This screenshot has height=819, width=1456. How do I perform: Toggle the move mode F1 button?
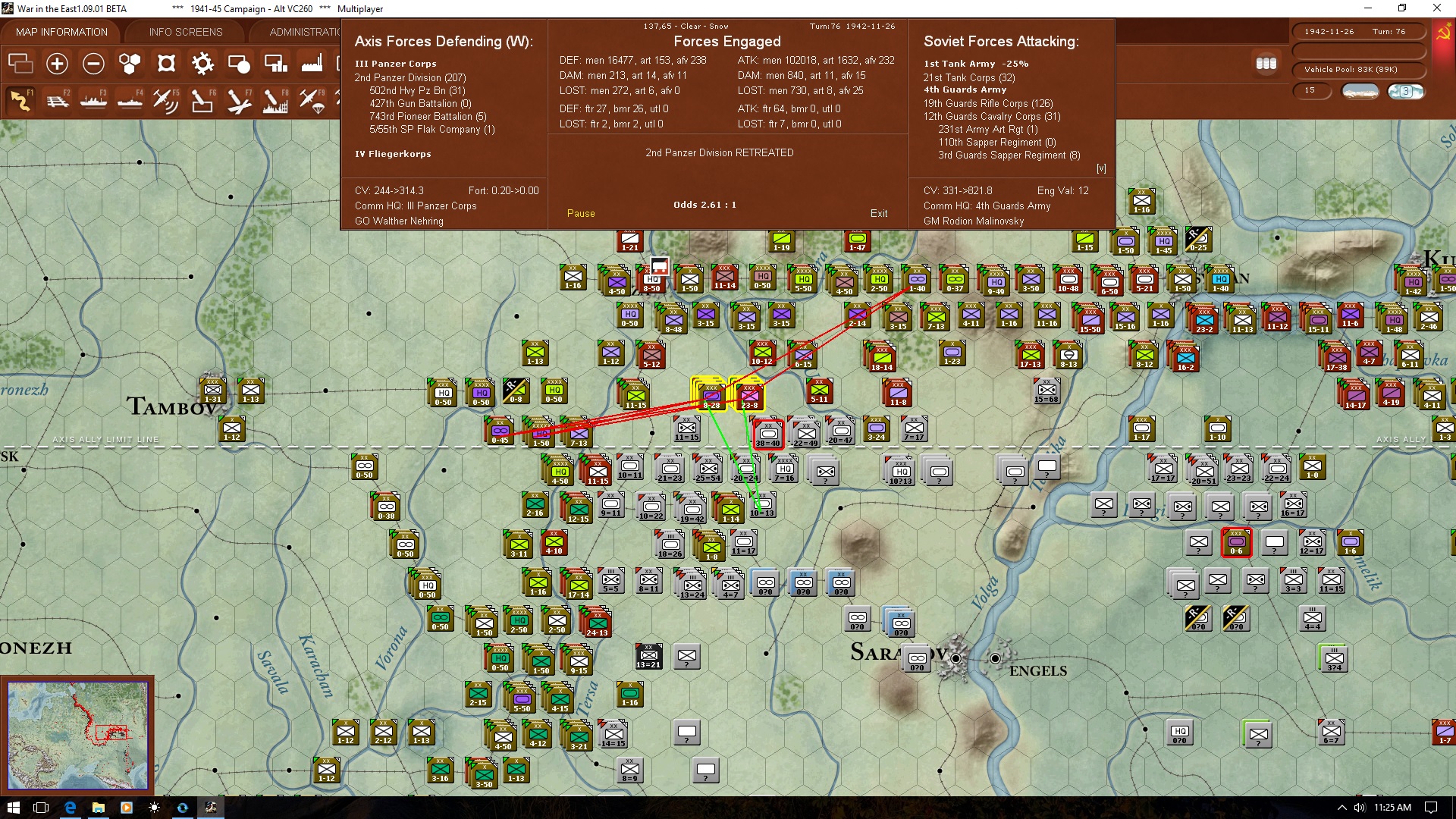pos(20,100)
